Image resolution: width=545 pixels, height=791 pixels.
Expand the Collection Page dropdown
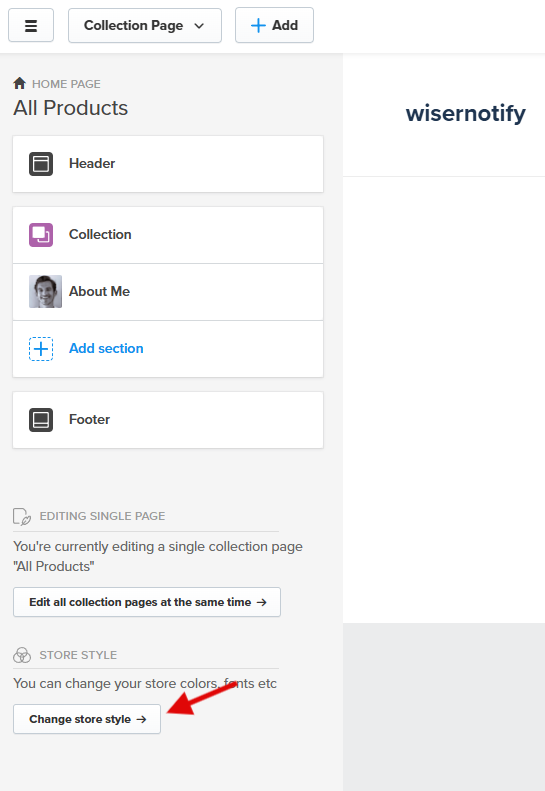coord(145,25)
